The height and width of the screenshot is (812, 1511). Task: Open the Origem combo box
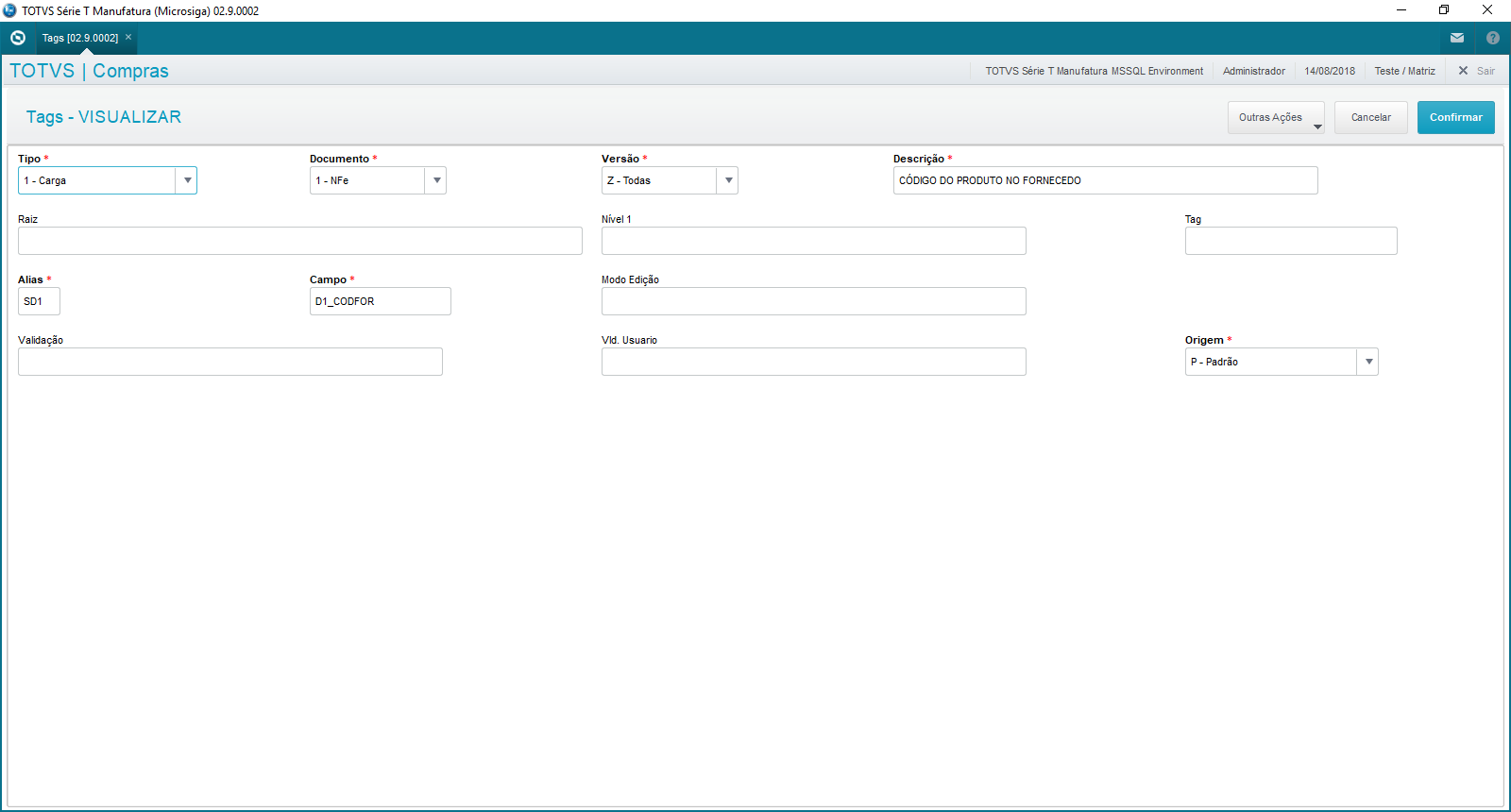click(1367, 362)
